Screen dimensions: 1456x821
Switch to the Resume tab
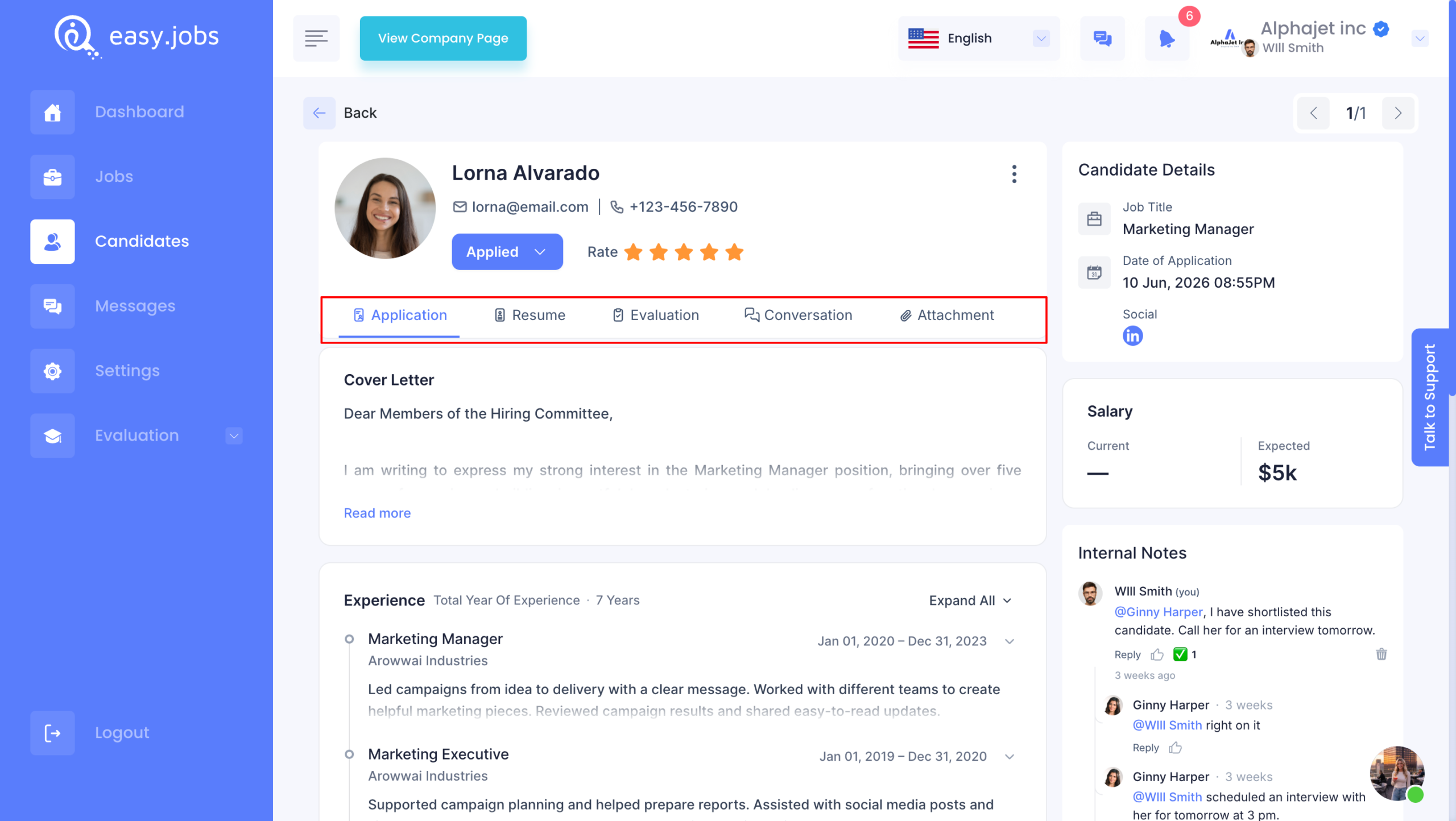[530, 316]
